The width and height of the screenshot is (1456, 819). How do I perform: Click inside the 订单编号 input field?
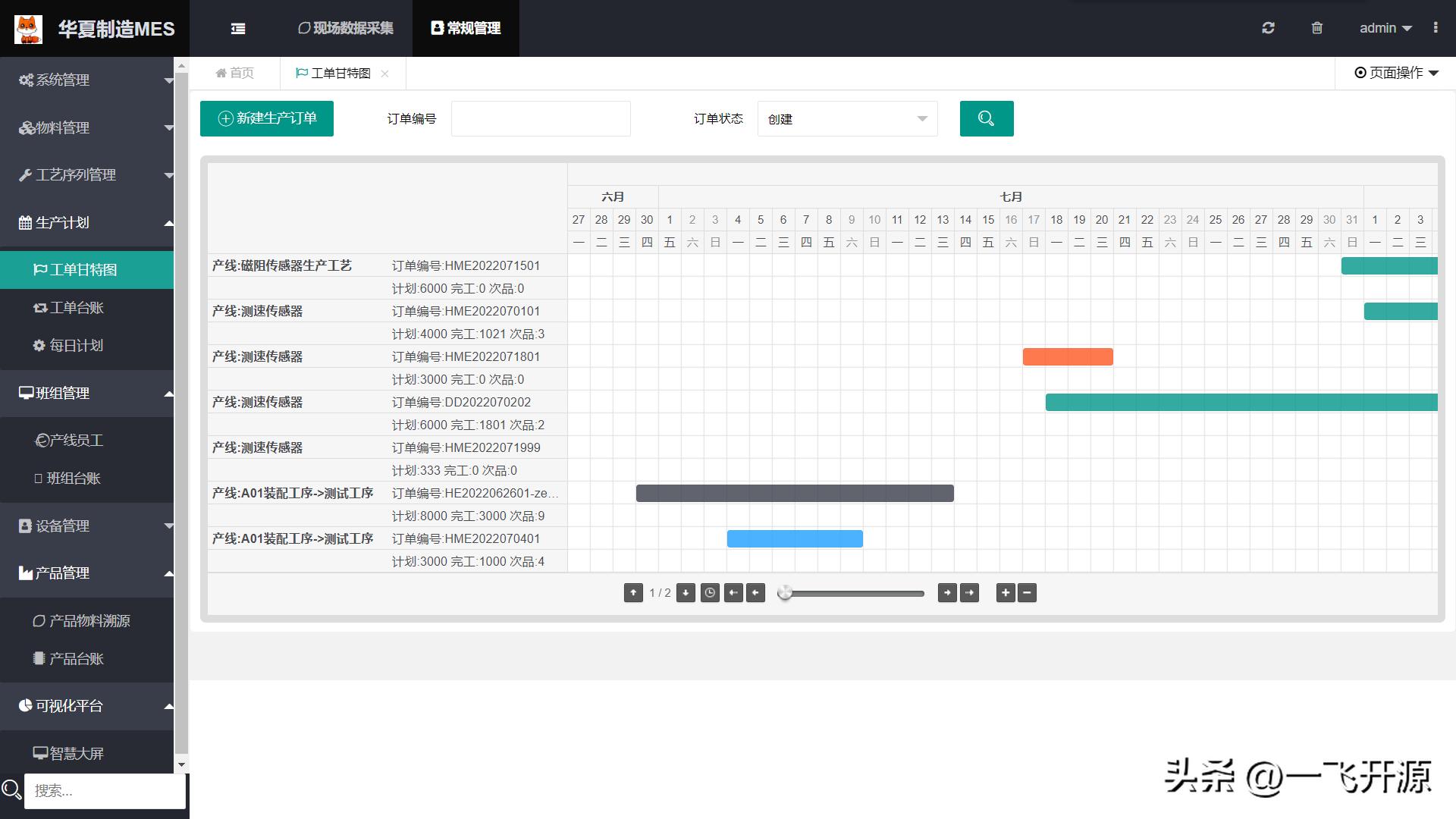[540, 118]
